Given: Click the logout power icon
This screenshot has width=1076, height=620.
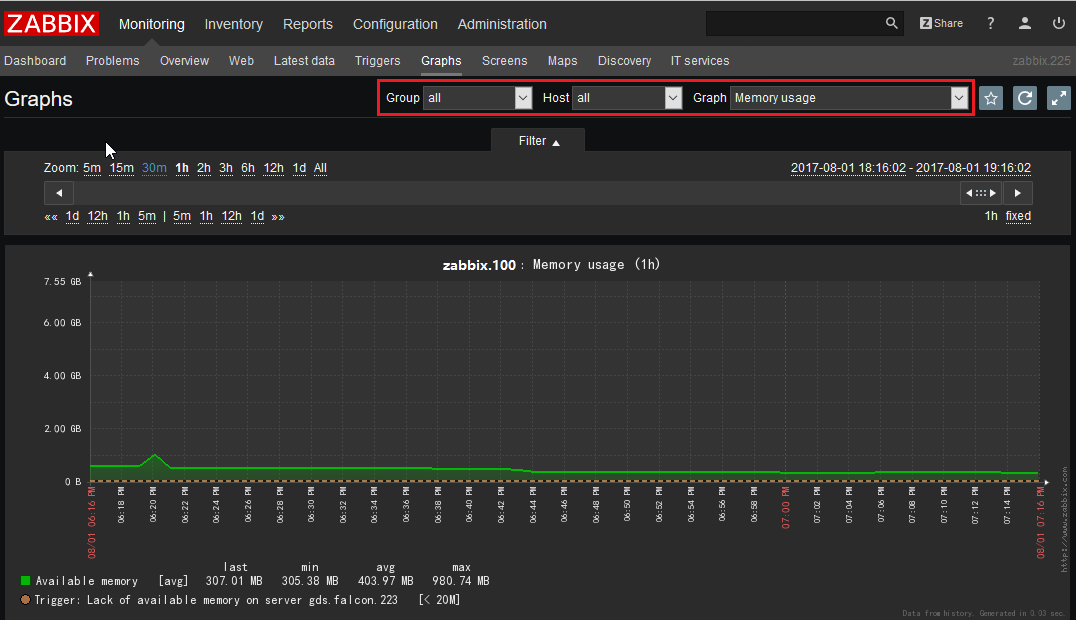Looking at the screenshot, I should pos(1059,23).
